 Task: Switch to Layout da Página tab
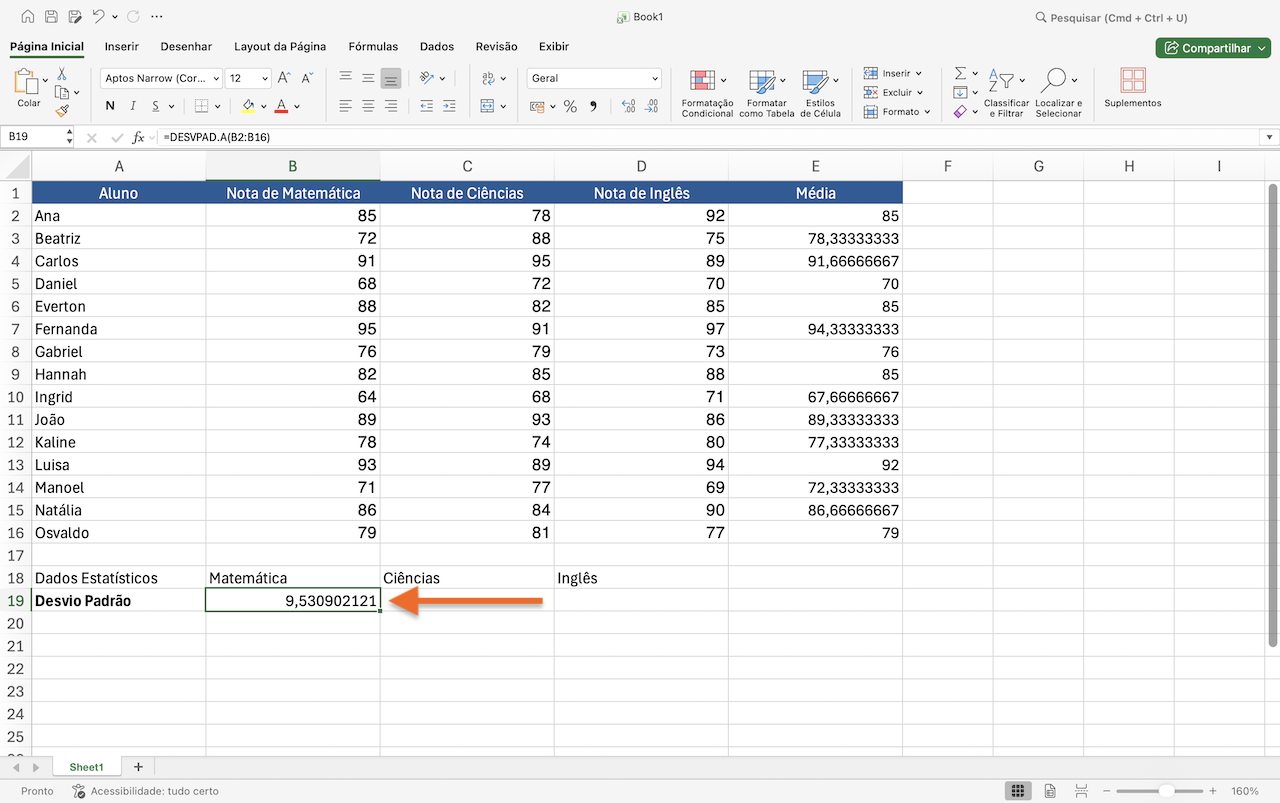[x=280, y=46]
